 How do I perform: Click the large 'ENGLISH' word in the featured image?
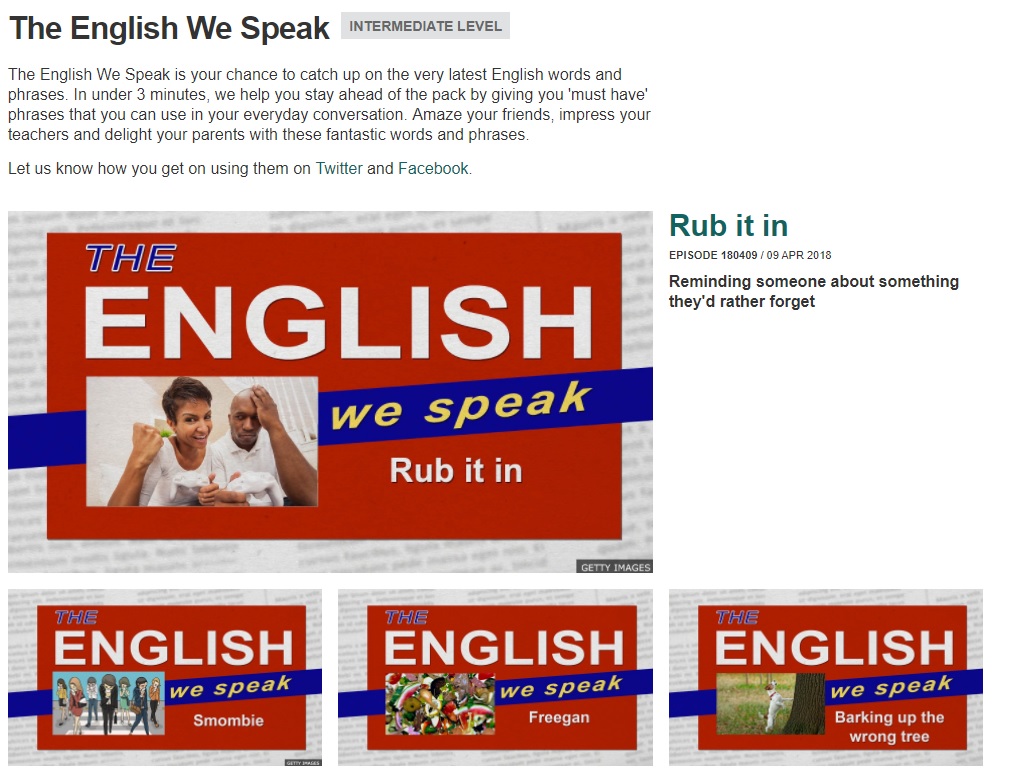pos(340,323)
